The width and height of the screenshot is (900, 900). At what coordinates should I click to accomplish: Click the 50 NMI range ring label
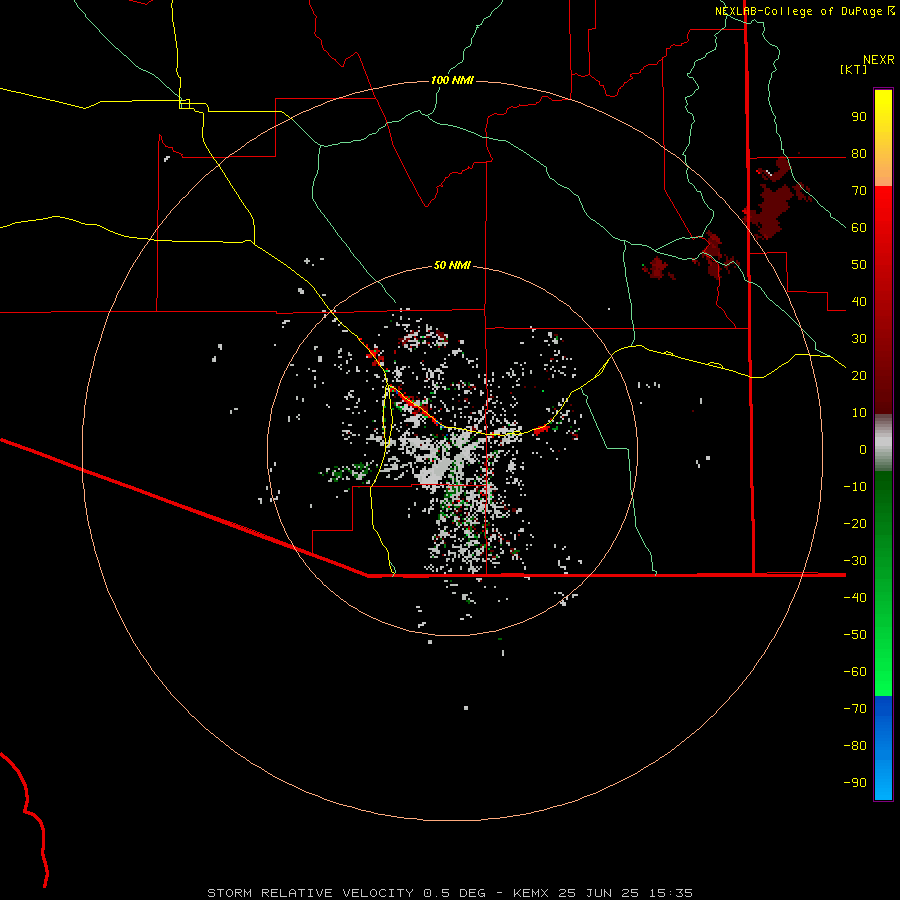[x=452, y=265]
